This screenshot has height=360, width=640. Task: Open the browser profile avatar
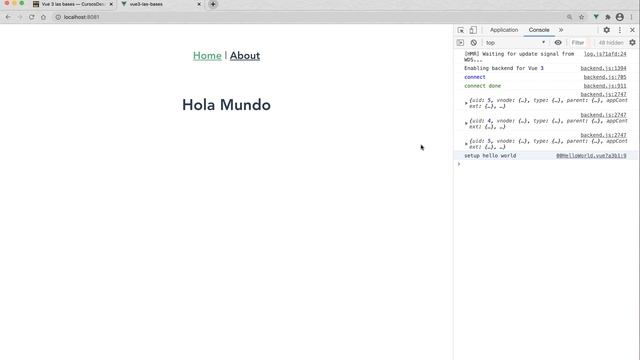(x=620, y=17)
